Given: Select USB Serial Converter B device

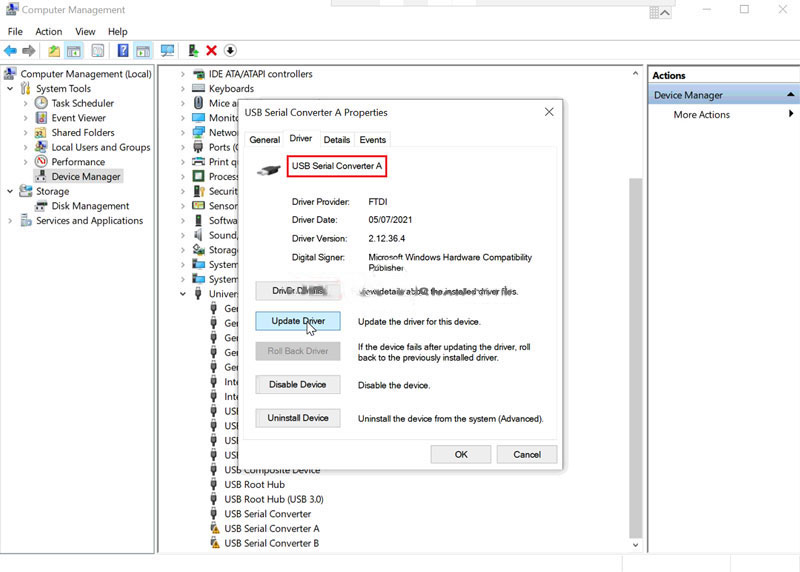Looking at the screenshot, I should click(271, 543).
